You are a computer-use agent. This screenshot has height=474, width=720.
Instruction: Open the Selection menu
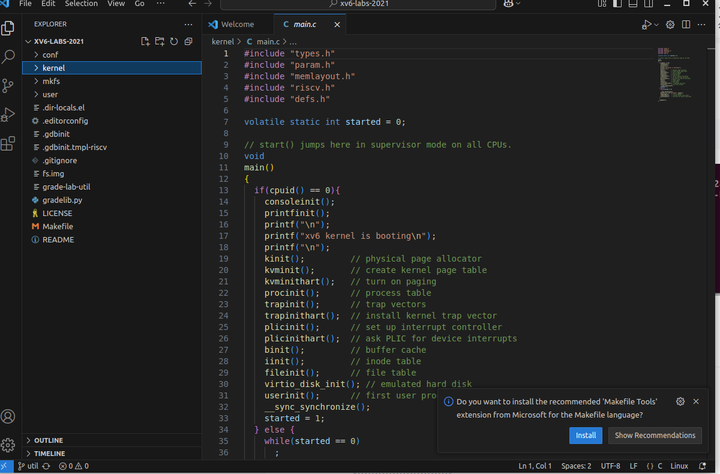82,4
